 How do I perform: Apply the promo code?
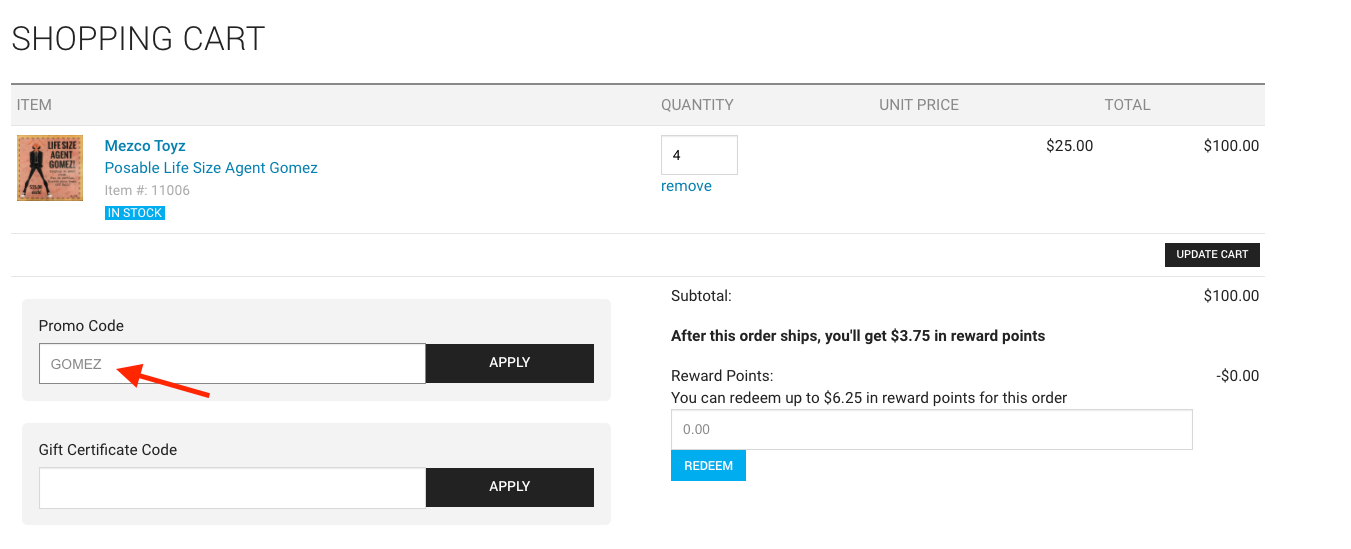(510, 363)
